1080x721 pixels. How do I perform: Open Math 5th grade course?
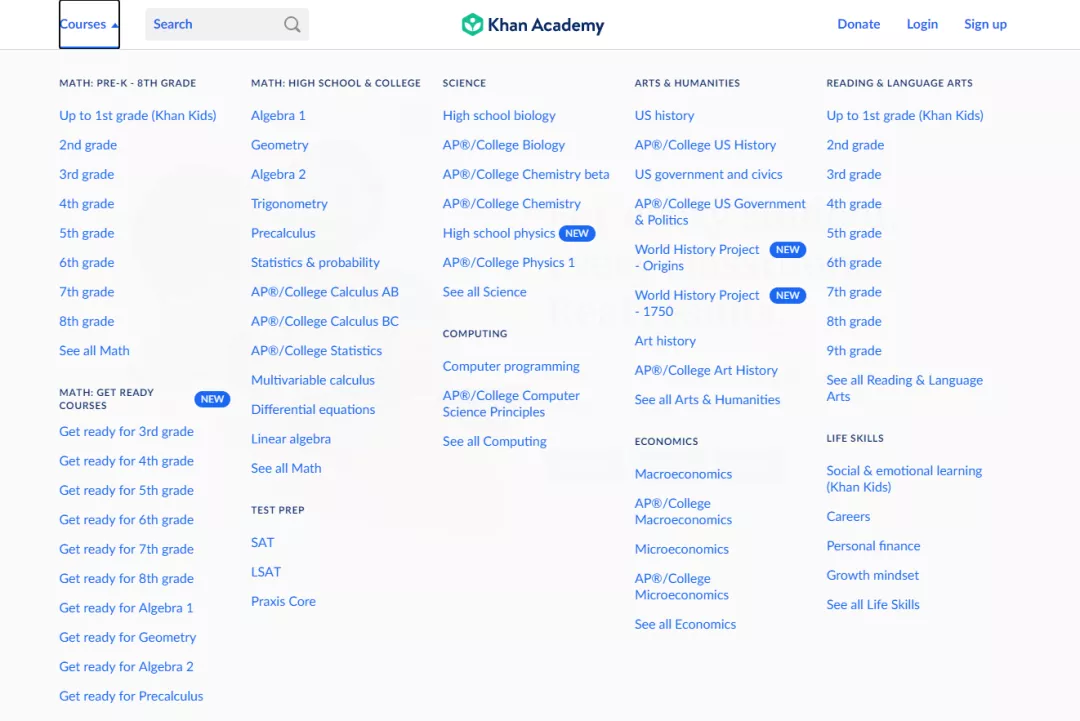[x=87, y=233]
